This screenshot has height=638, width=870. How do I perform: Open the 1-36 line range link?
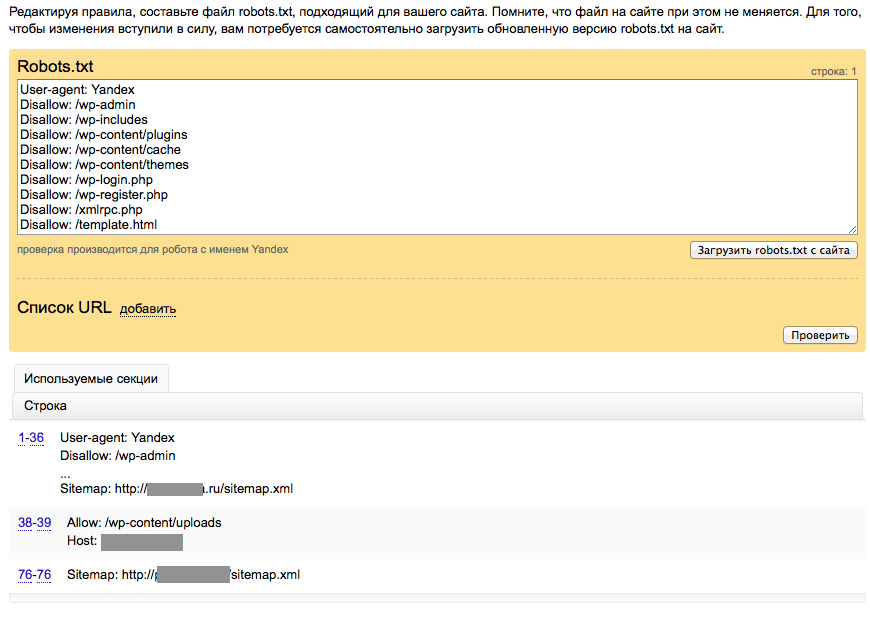click(31, 438)
